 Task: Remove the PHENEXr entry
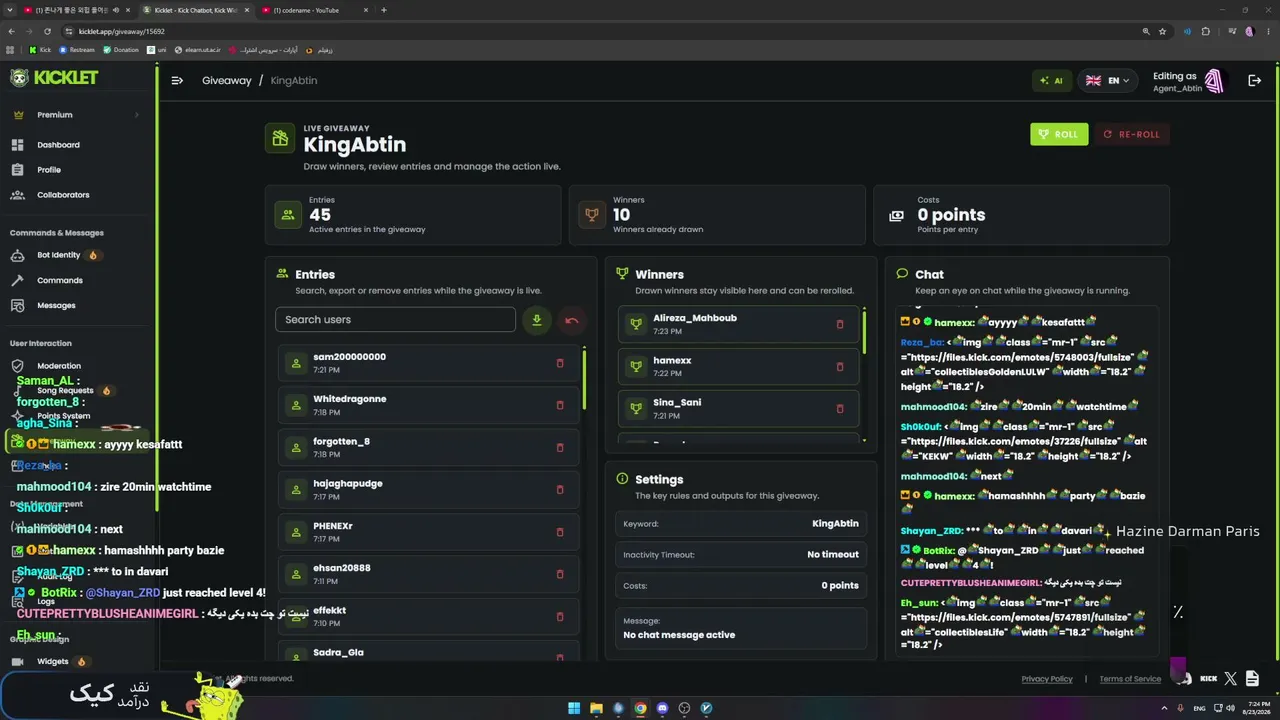560,532
